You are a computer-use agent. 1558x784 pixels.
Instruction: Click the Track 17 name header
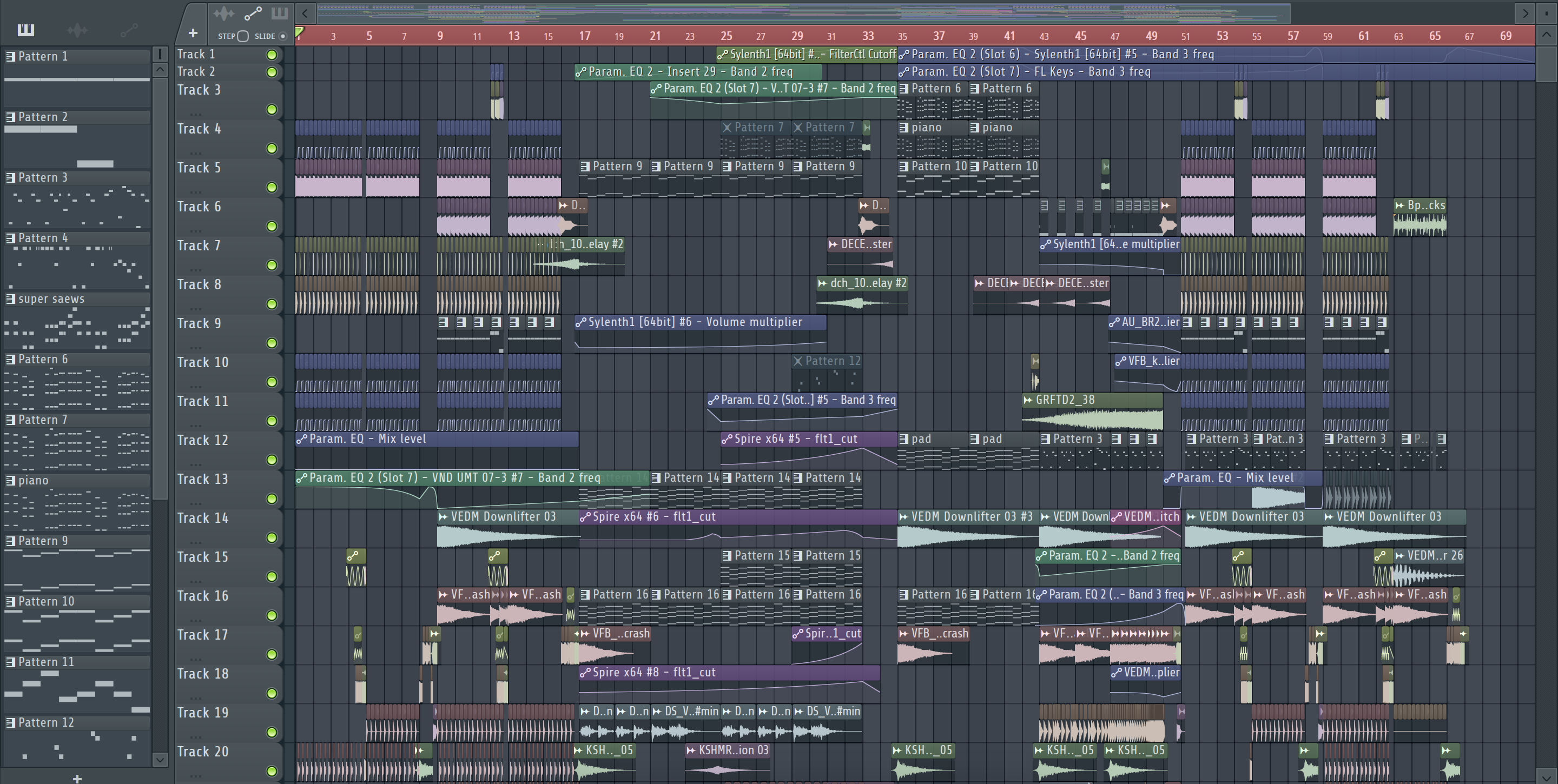(x=203, y=635)
